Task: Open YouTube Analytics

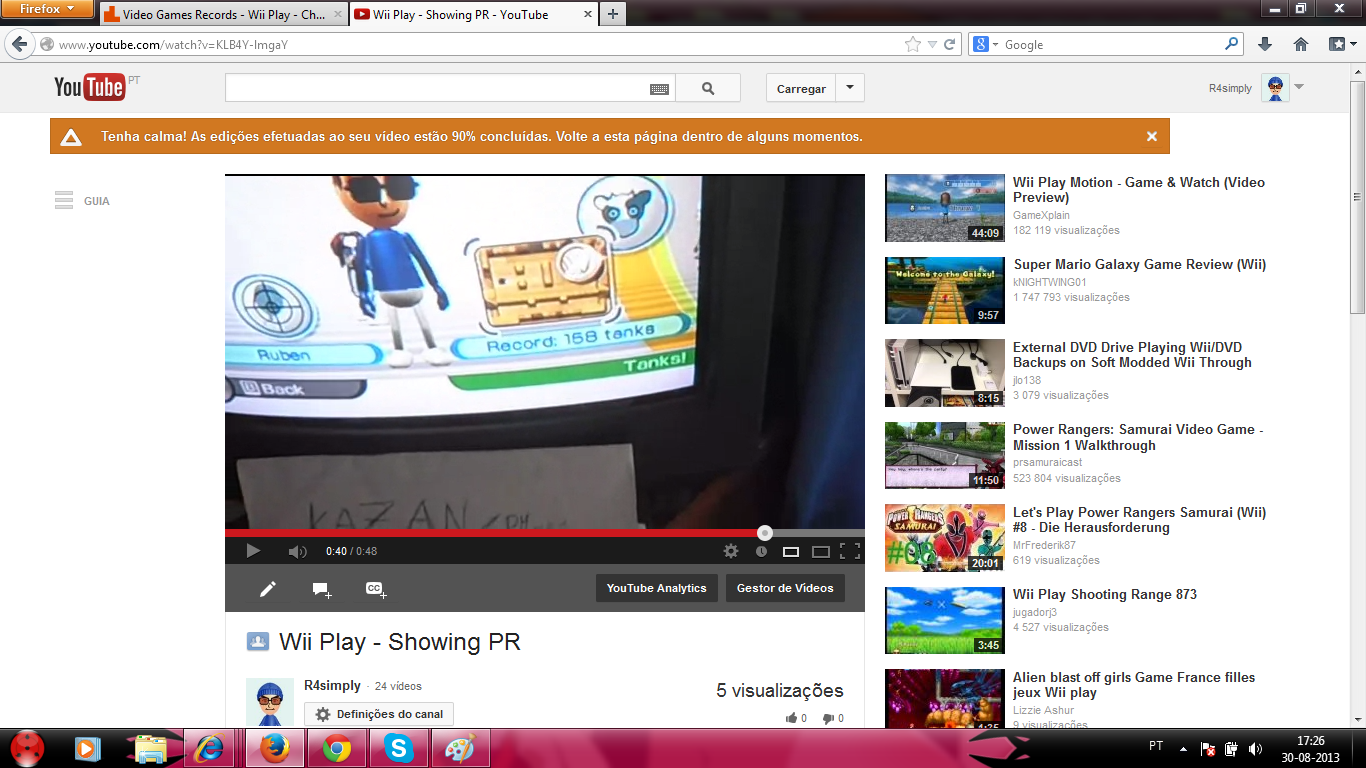Action: [656, 588]
